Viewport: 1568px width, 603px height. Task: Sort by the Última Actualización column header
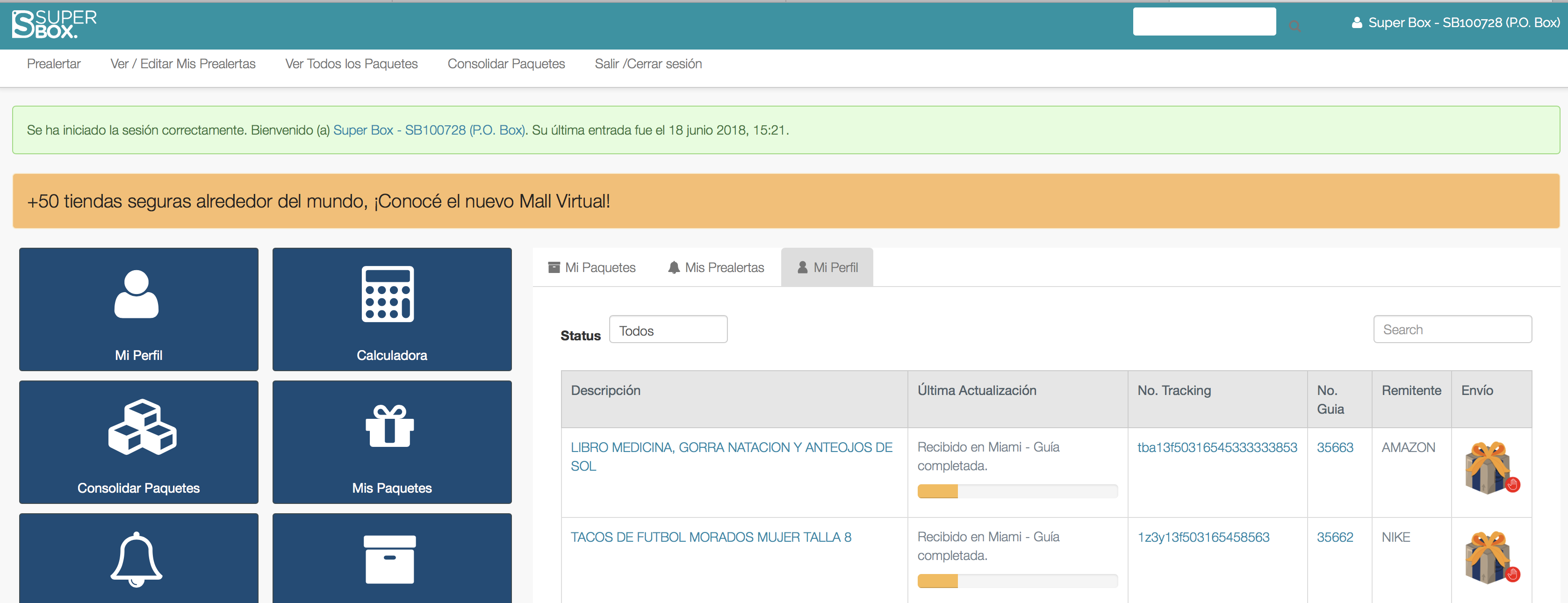tap(1018, 399)
